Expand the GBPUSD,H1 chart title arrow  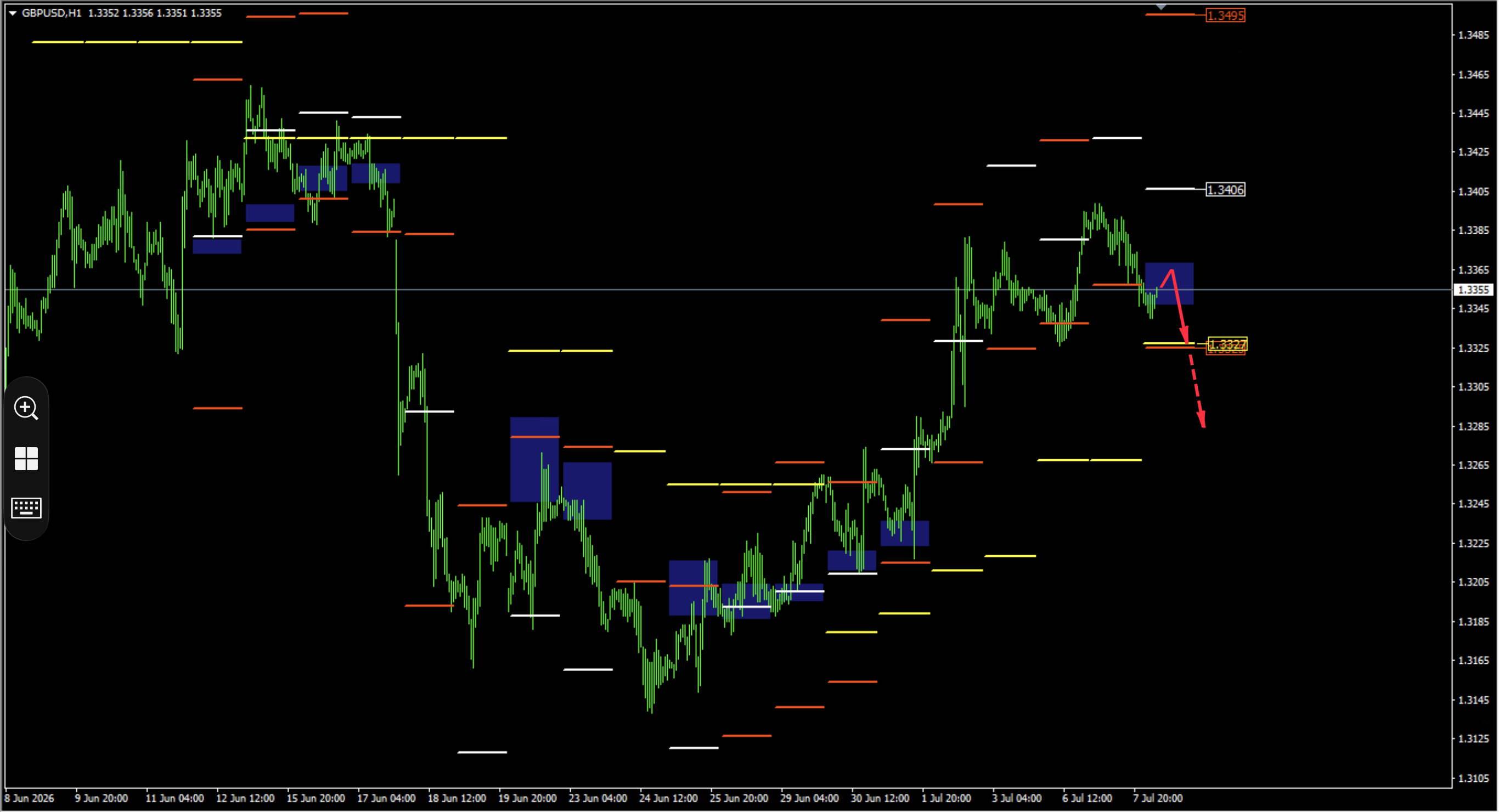12,13
